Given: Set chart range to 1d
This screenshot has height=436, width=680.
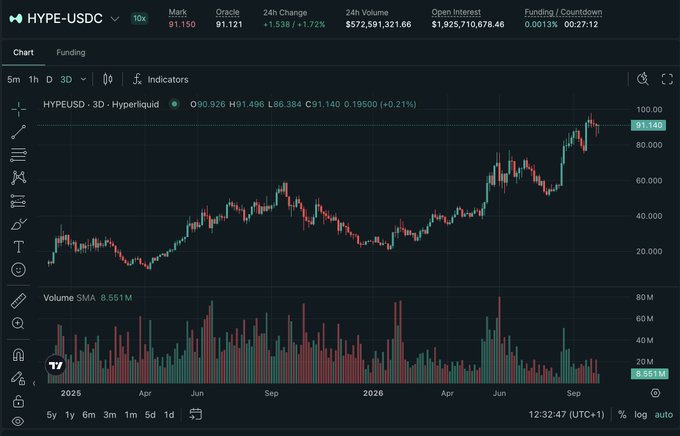Looking at the screenshot, I should 169,415.
